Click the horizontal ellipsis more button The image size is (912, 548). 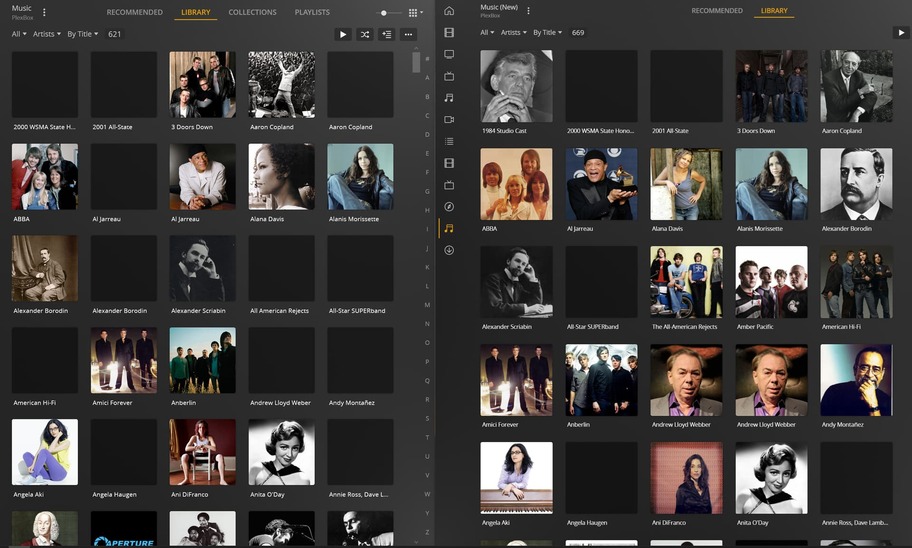click(x=408, y=34)
